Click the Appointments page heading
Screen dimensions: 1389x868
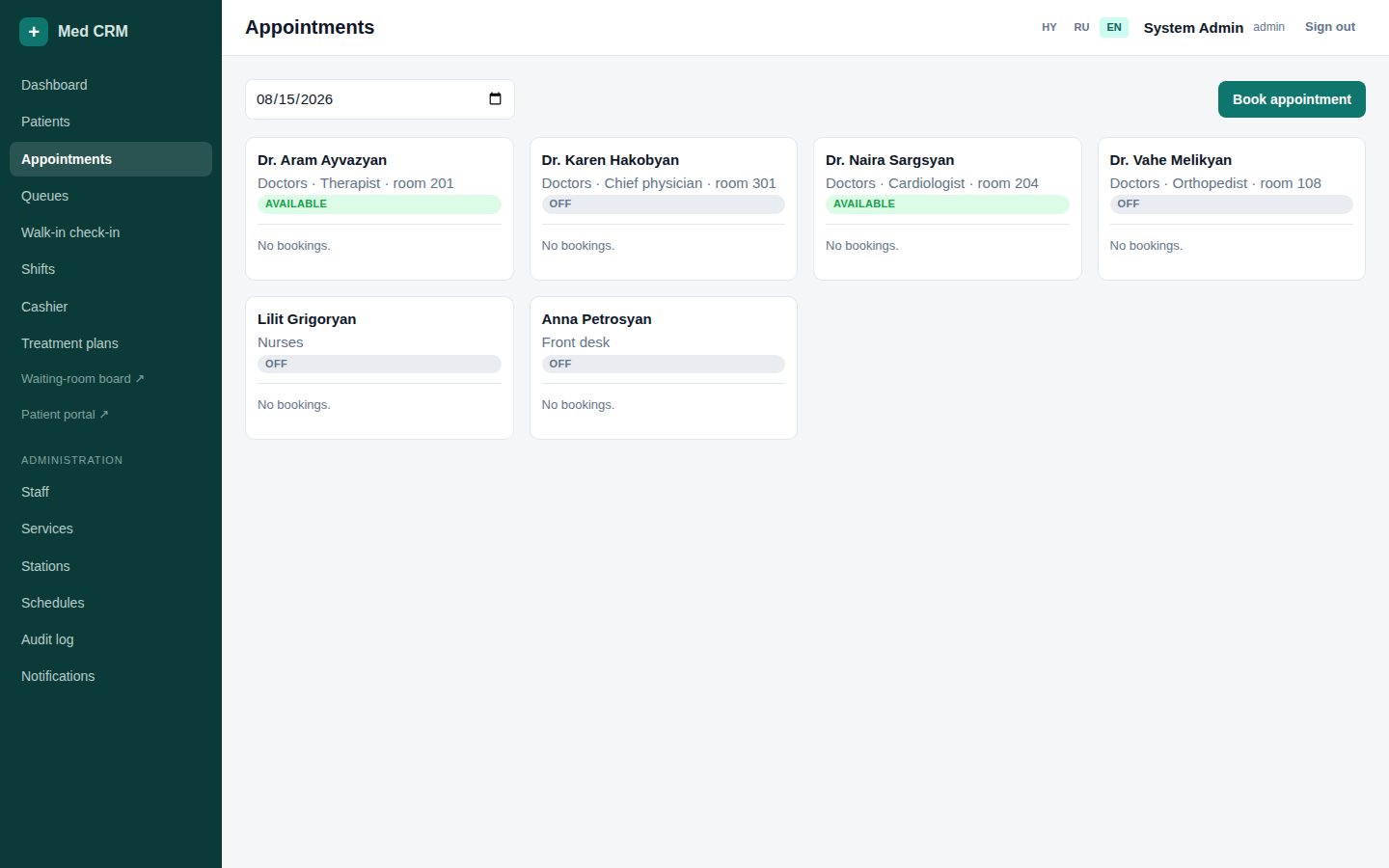point(310,27)
